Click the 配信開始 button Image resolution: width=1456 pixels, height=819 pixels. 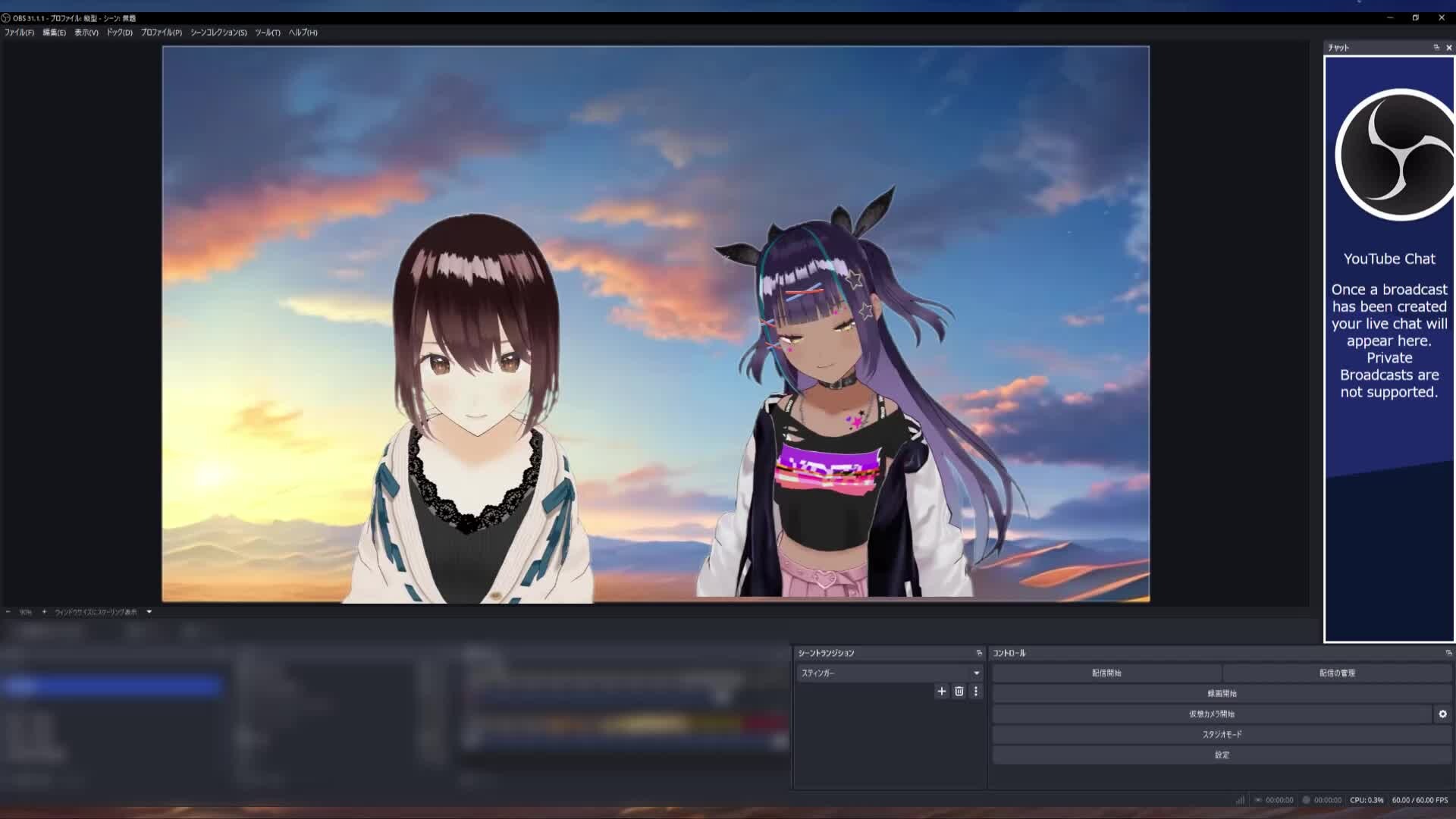[x=1106, y=673]
